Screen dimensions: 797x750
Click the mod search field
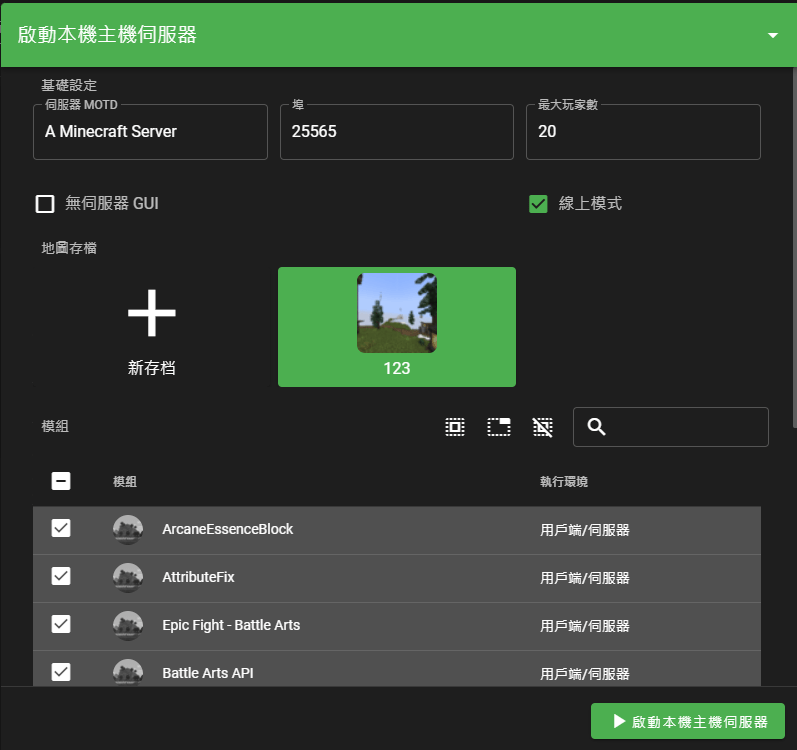click(x=671, y=427)
